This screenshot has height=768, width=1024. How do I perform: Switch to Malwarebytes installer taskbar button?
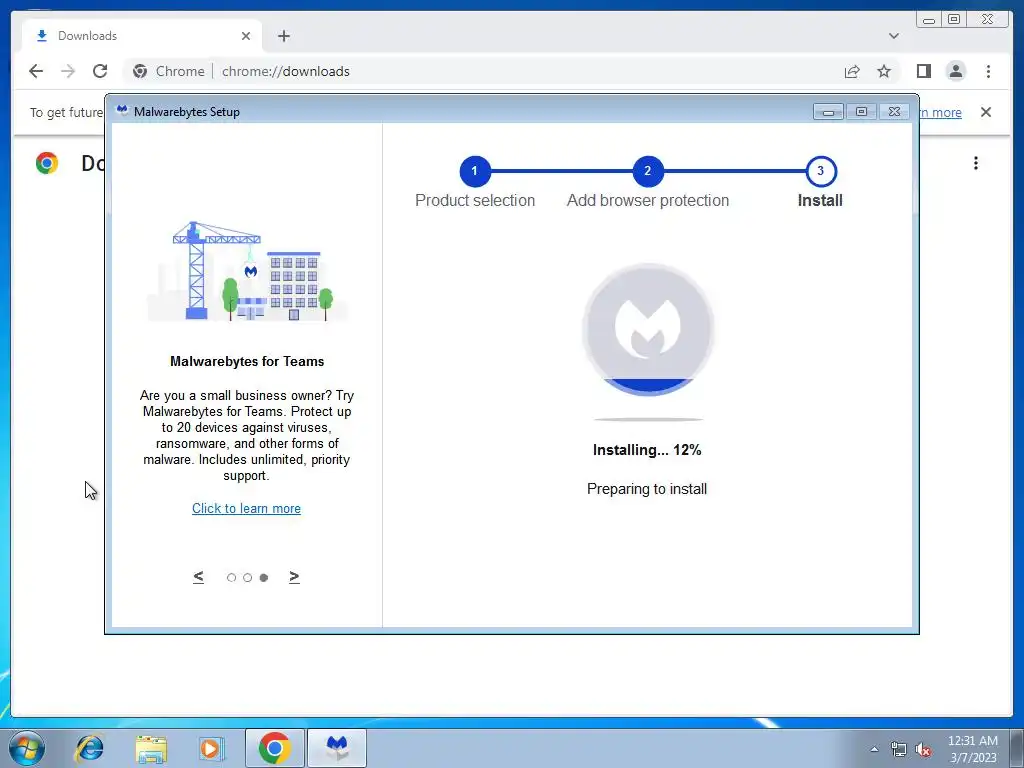336,748
